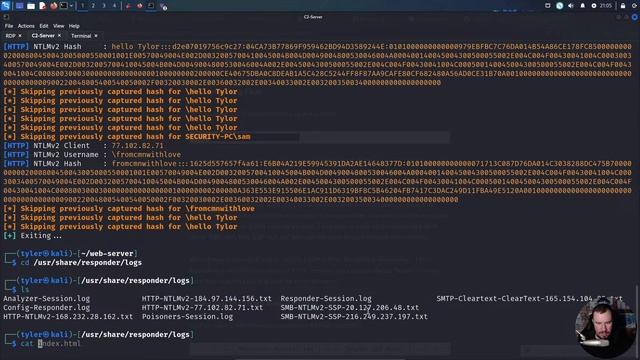Click the blue close window button
640x360 pixels.
pos(635,17)
